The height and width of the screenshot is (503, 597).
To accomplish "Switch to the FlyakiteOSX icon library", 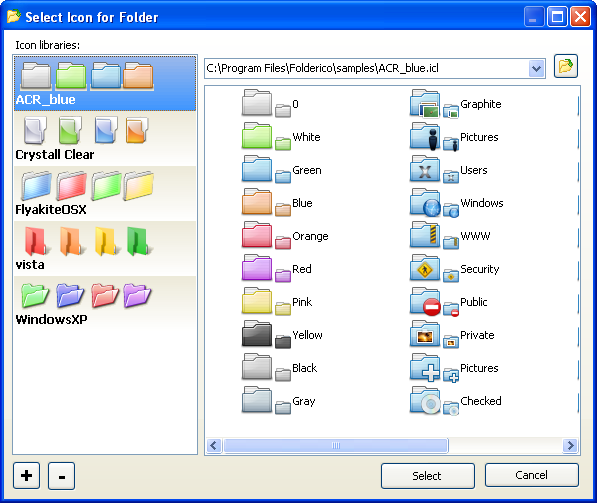I will click(x=105, y=193).
